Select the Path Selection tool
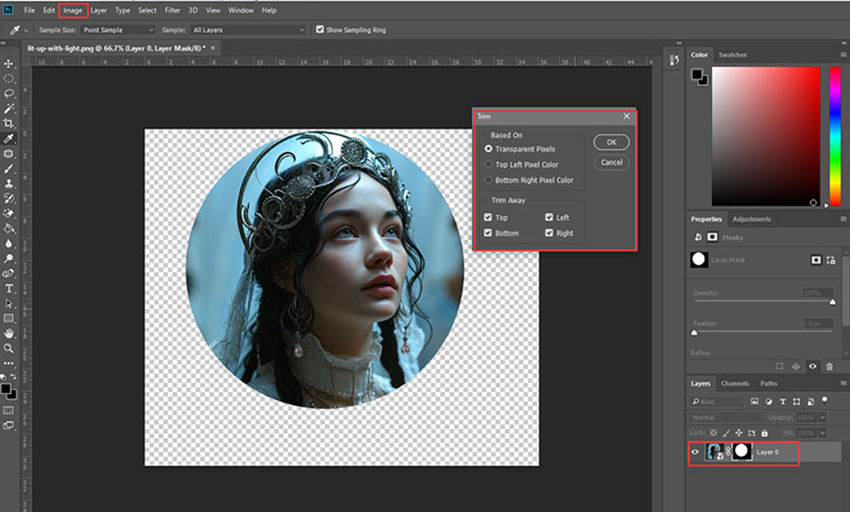The image size is (850, 512). (9, 304)
